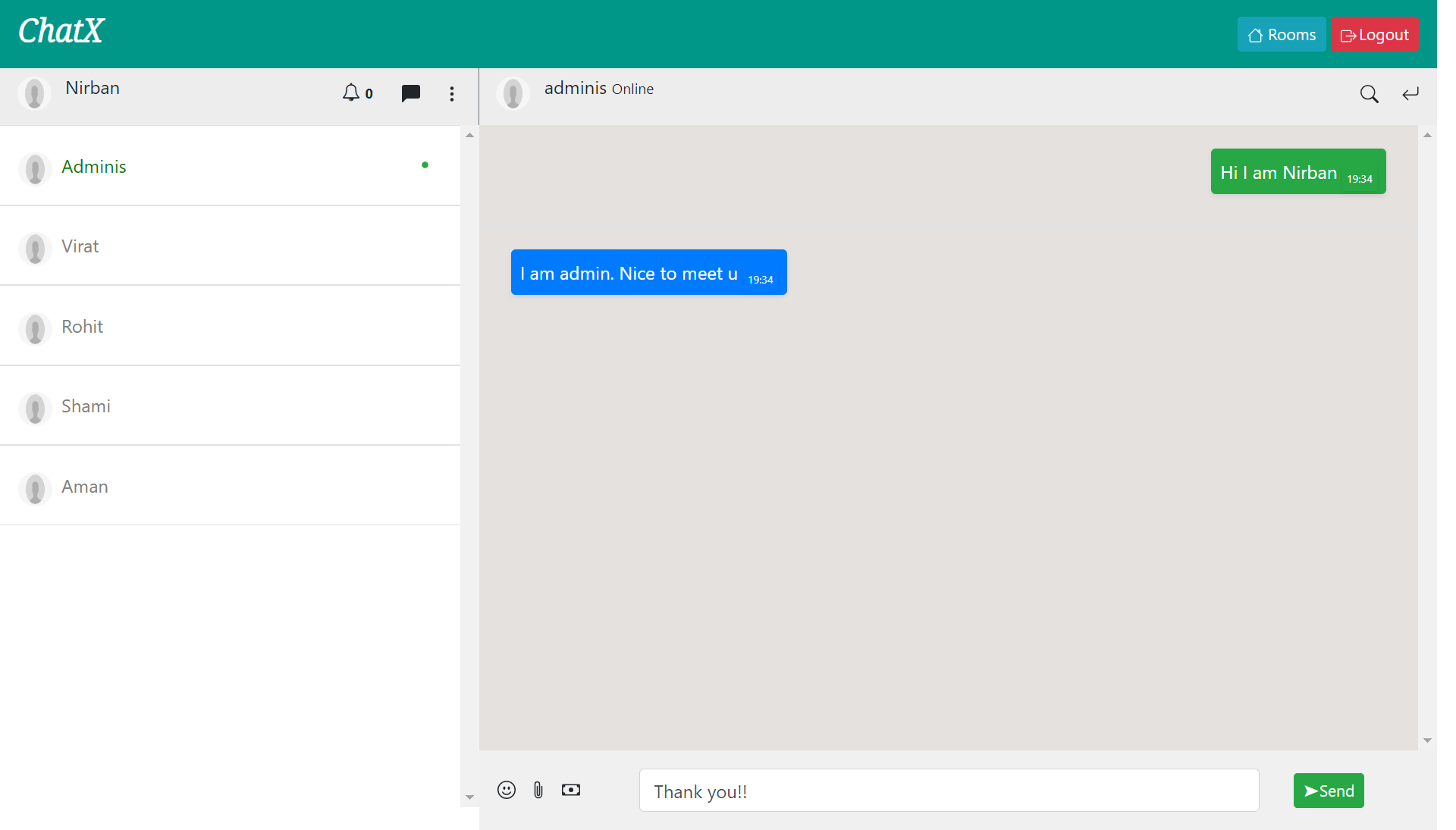Viewport: 1456px width, 830px height.
Task: Click contacts list scroll down arrow
Action: [x=469, y=797]
